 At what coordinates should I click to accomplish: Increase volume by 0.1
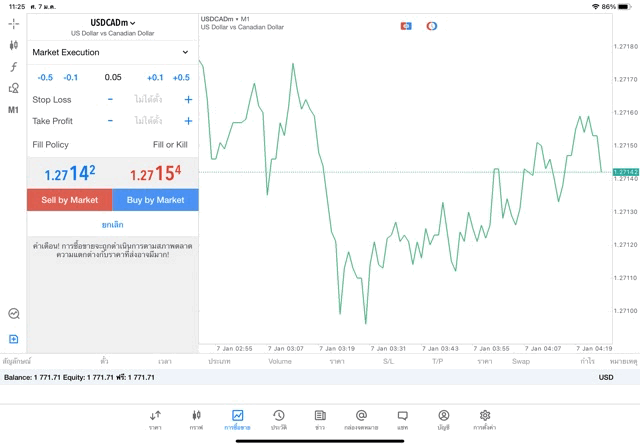pyautogui.click(x=155, y=78)
